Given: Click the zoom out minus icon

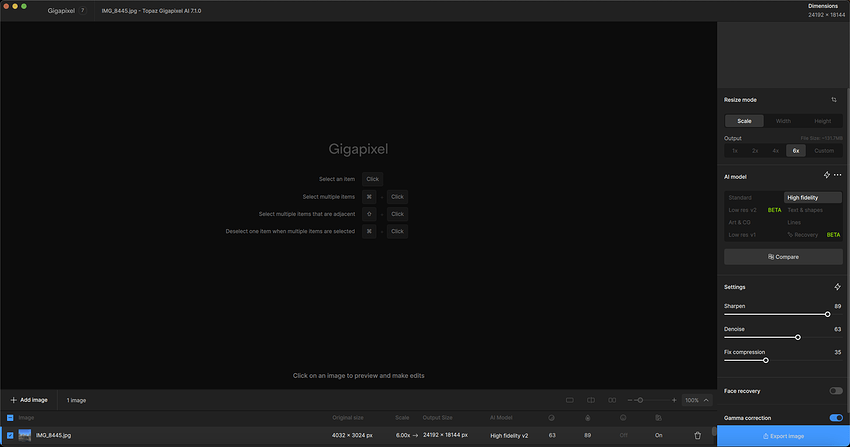Looking at the screenshot, I should coord(630,400).
